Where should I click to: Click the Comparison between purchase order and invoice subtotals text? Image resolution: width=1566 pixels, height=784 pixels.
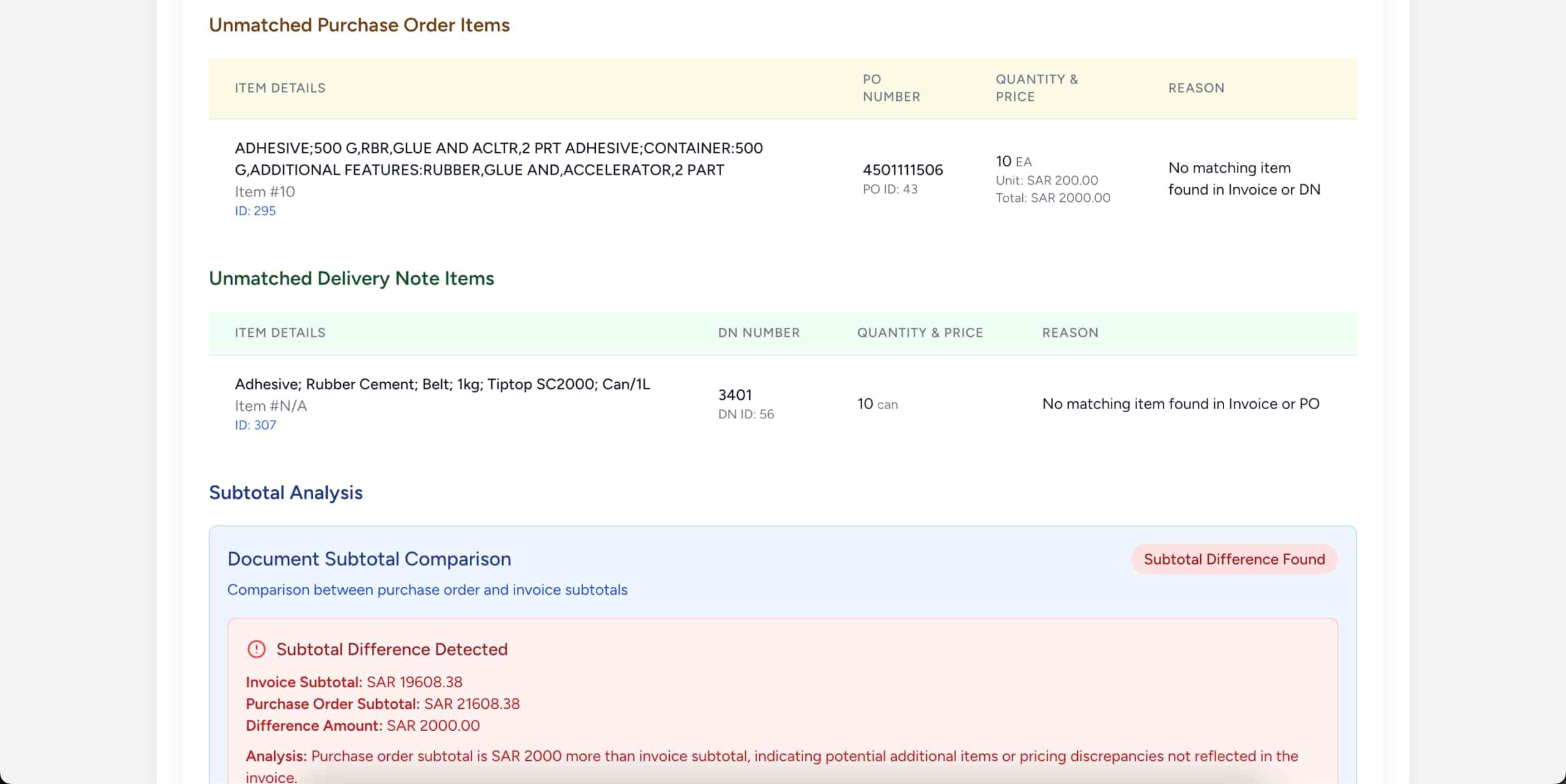(x=428, y=590)
